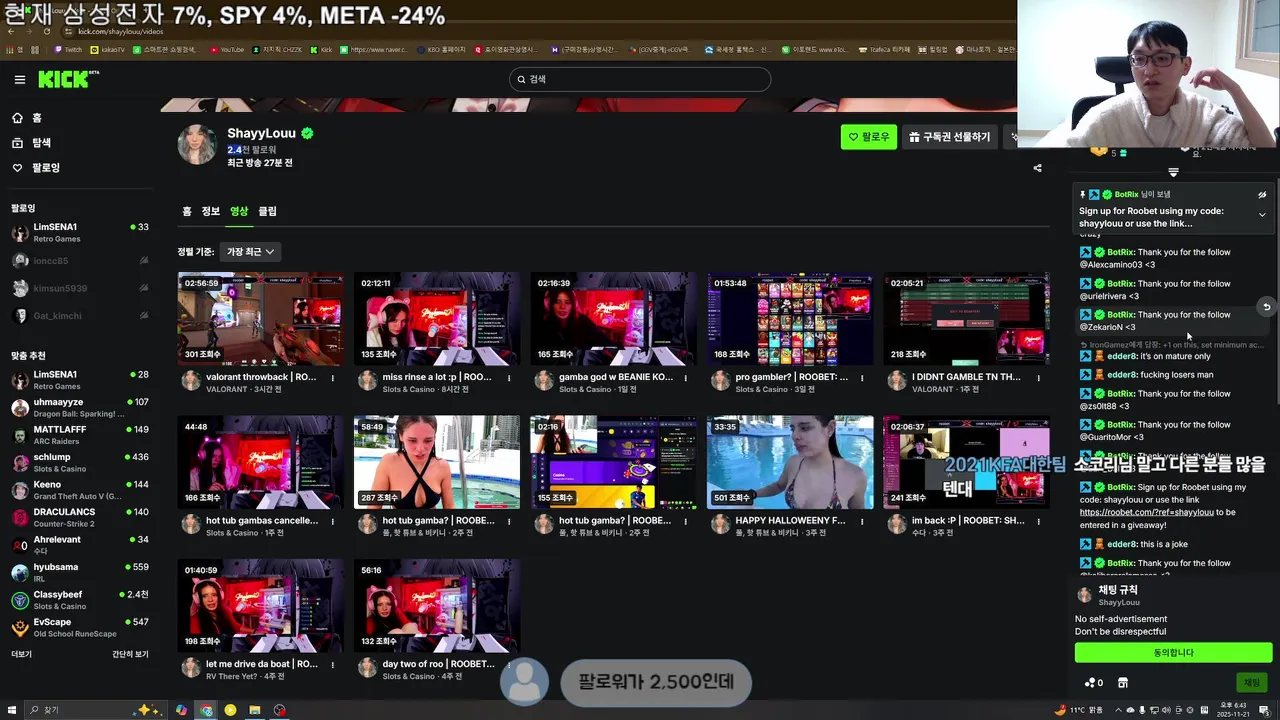Image resolution: width=1280 pixels, height=720 pixels.
Task: Click the channel points icon in chat
Action: click(1093, 683)
